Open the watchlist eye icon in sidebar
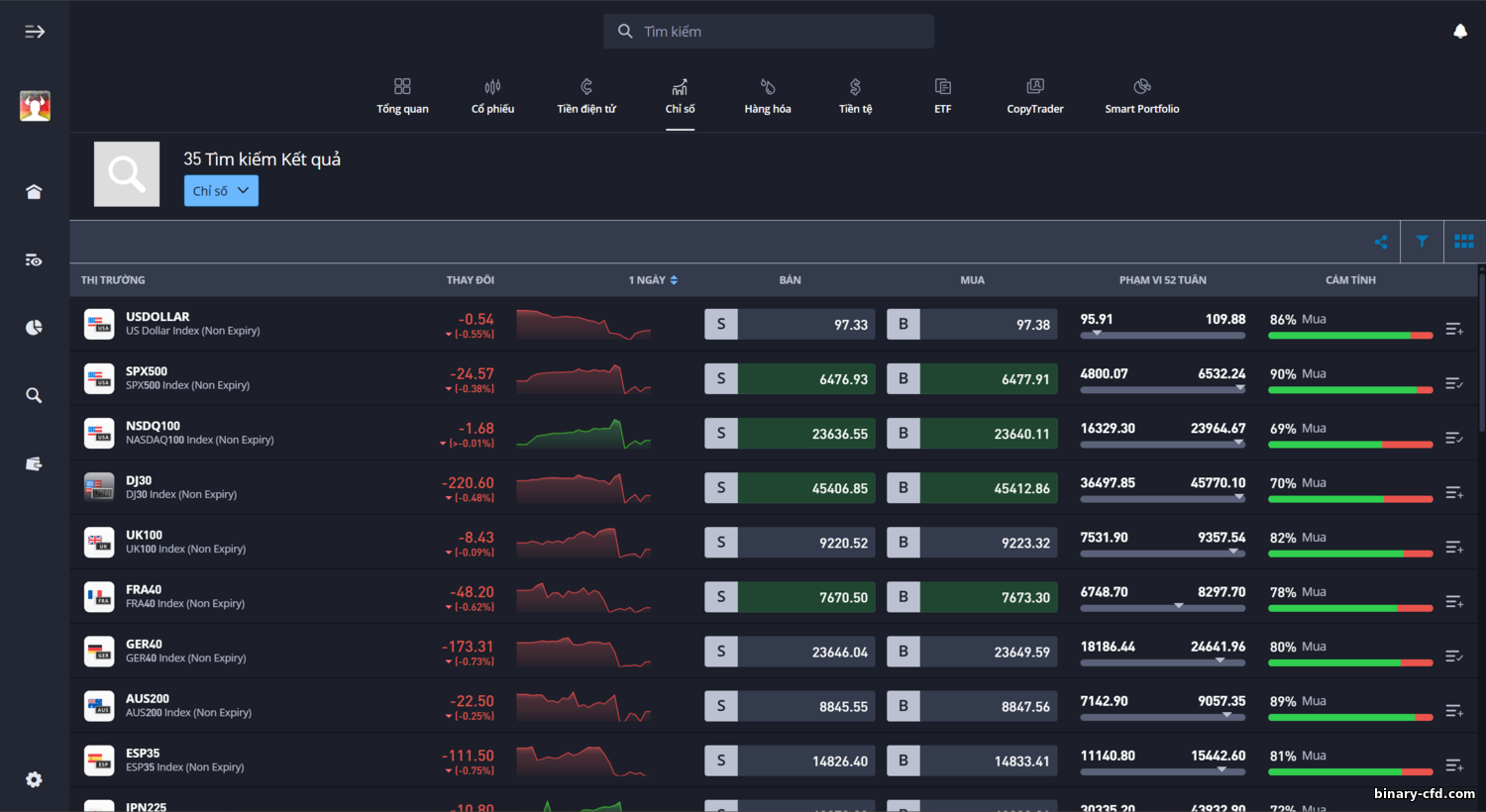The image size is (1486, 812). [x=34, y=259]
